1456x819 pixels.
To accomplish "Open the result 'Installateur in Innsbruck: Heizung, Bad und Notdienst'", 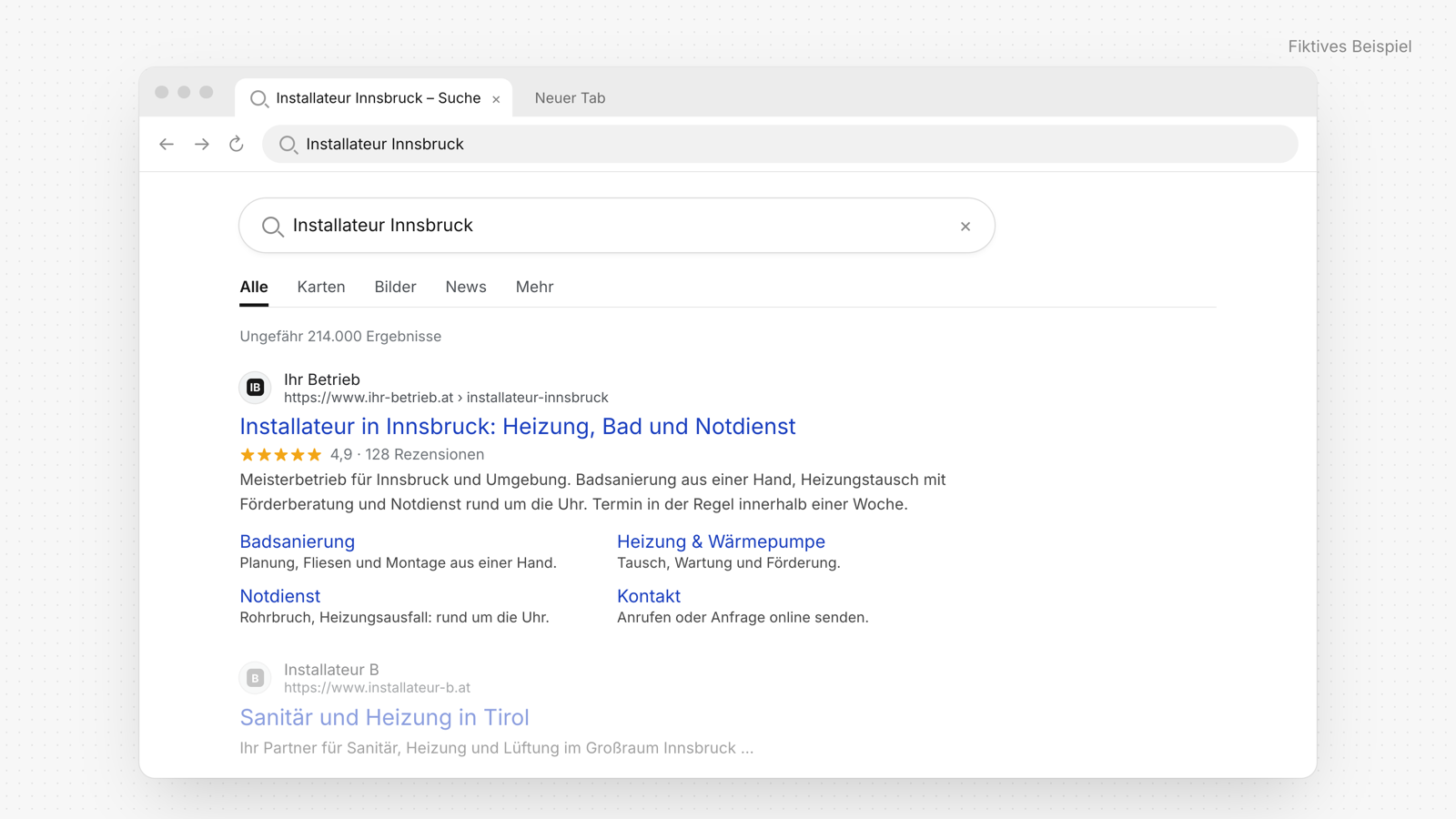I will click(518, 426).
